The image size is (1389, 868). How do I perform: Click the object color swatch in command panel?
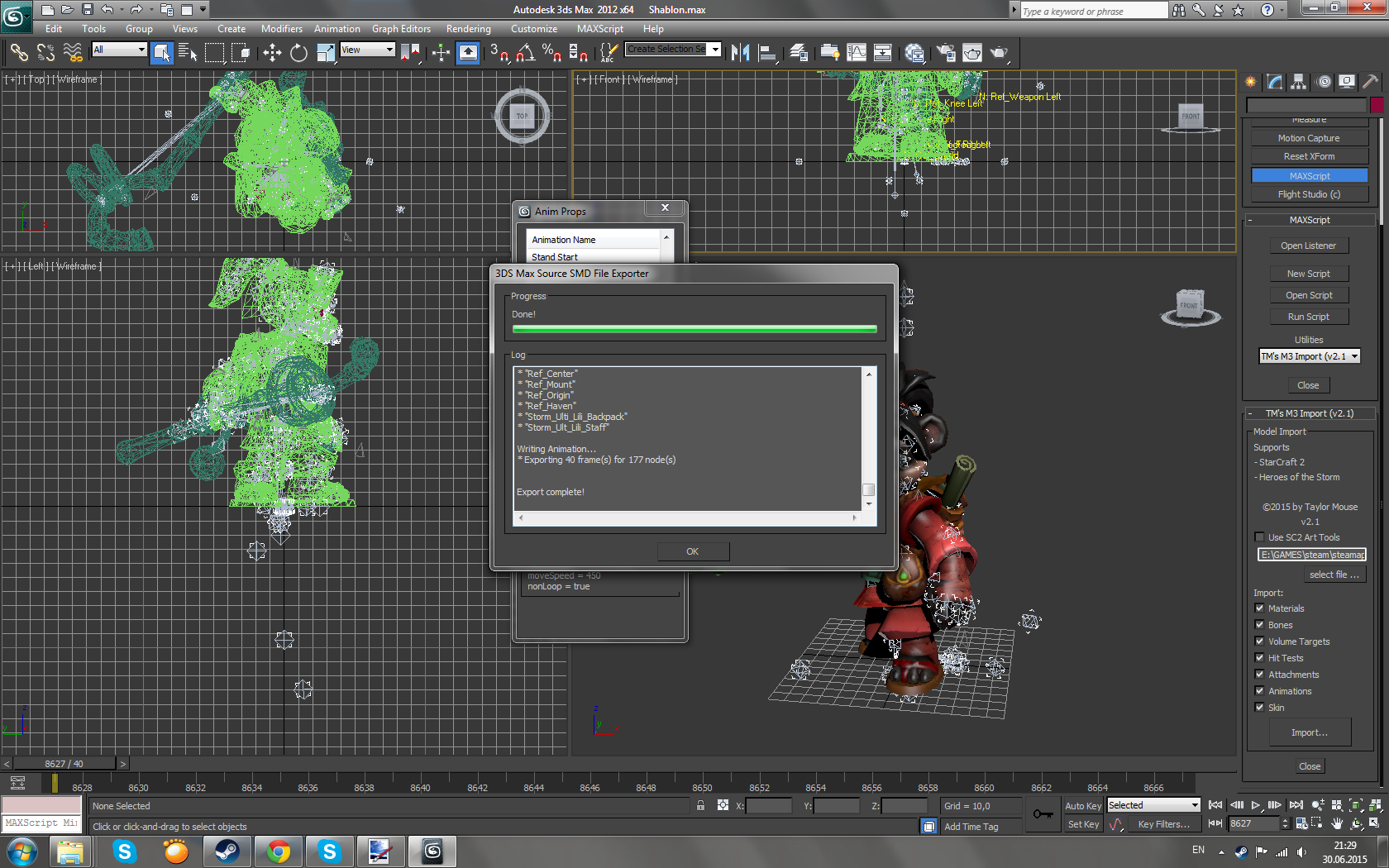pos(1377,105)
